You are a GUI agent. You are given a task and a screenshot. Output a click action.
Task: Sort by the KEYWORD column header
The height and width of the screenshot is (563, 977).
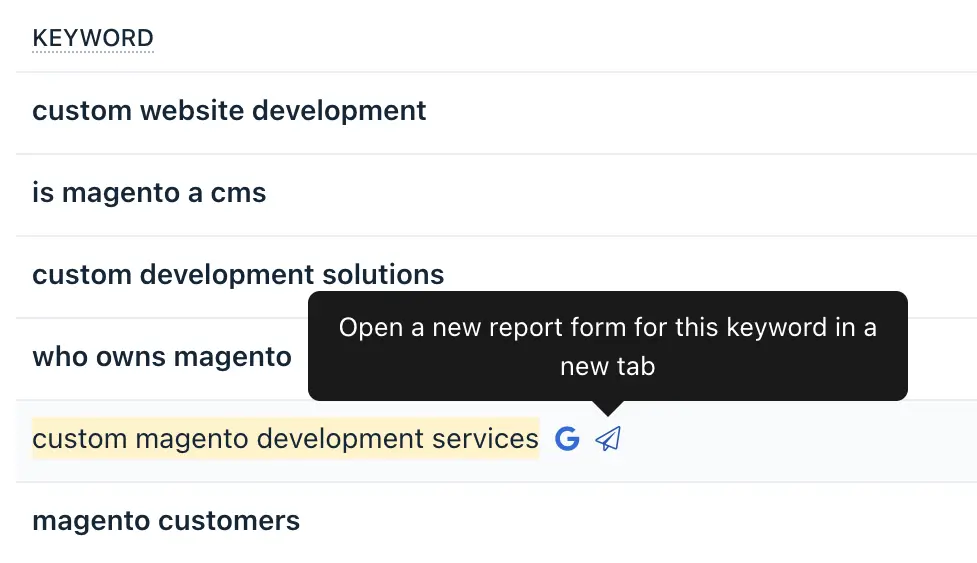[x=93, y=39]
